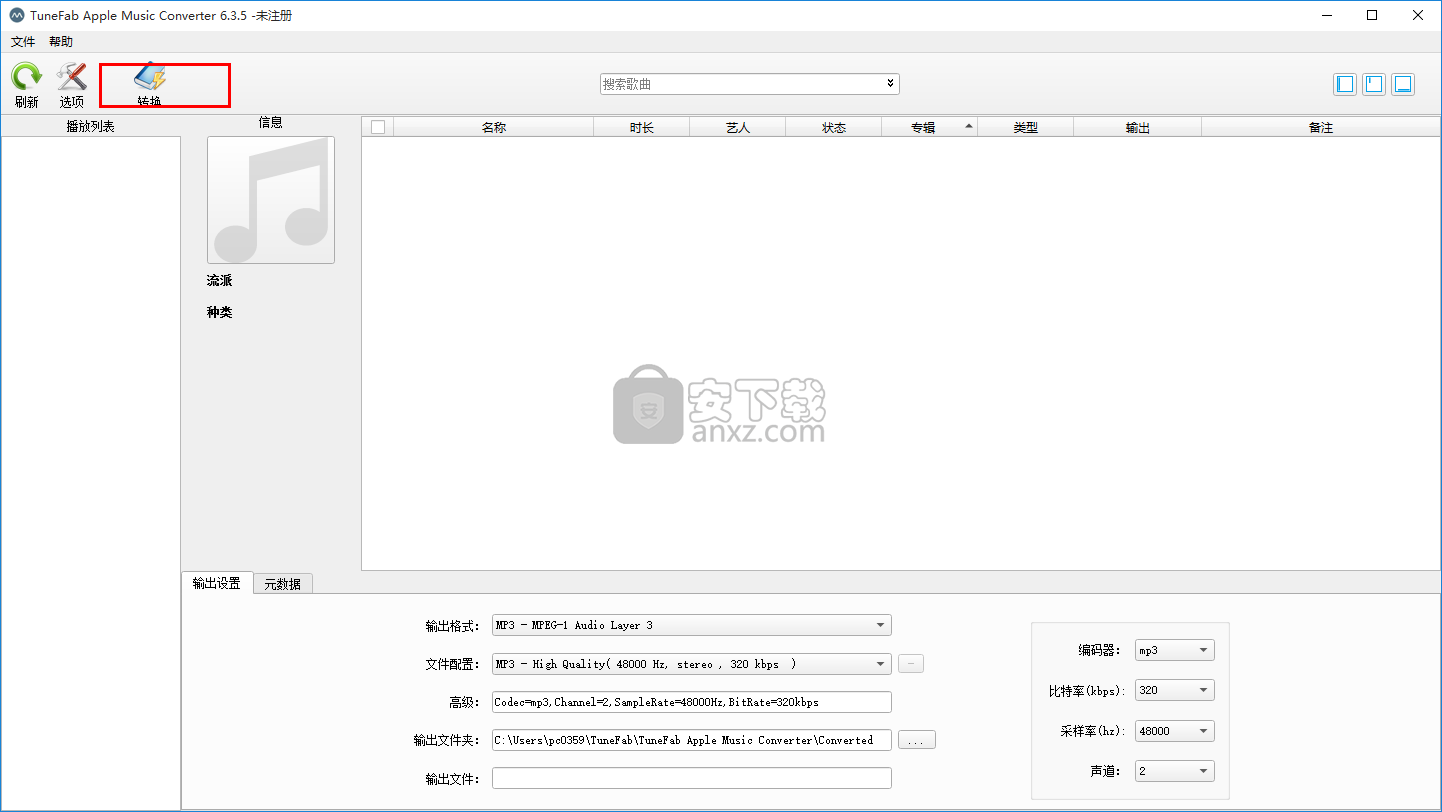Open the 编码器 mp3 dropdown

click(x=1175, y=650)
